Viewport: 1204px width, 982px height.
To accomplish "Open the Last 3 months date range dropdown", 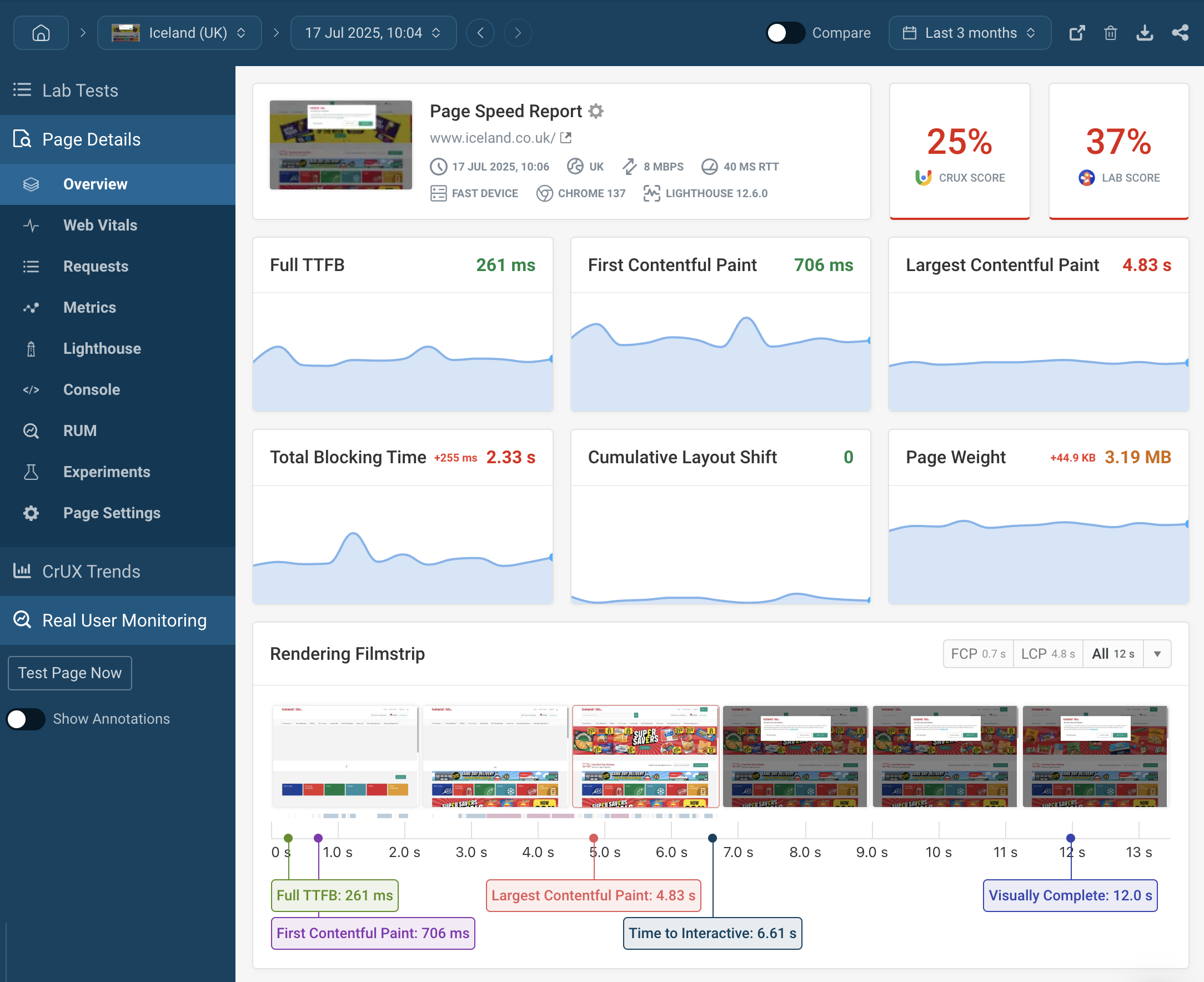I will 970,33.
